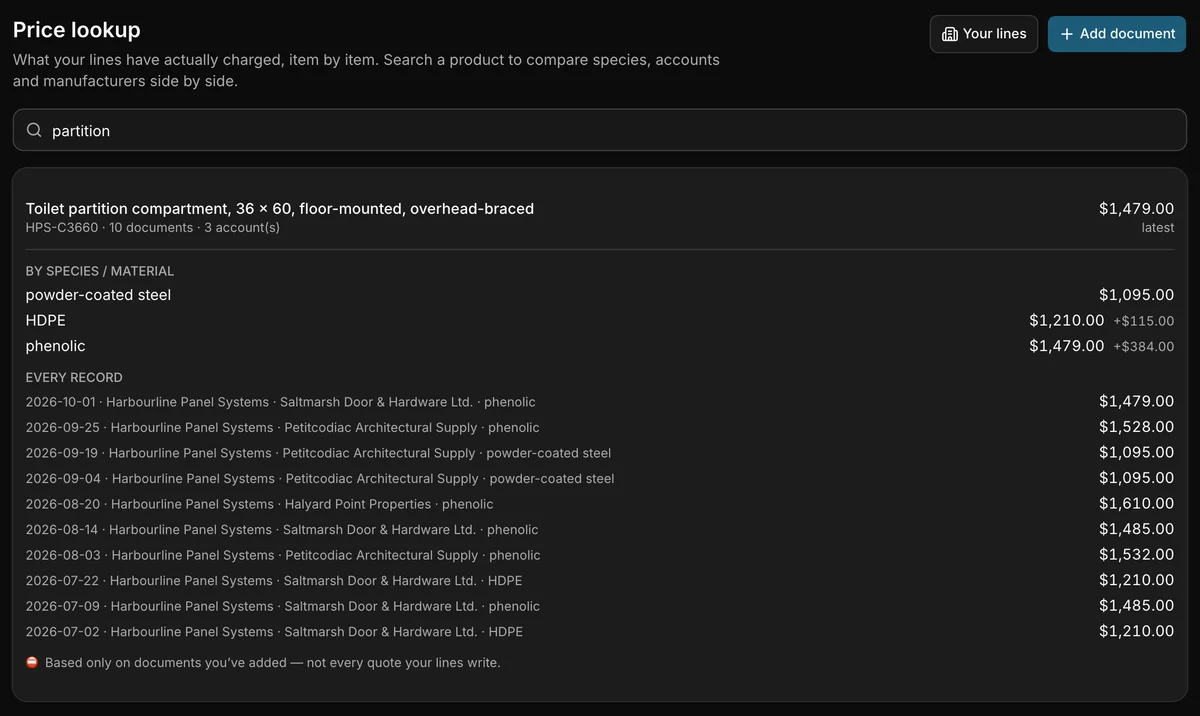
Task: Open the 2026-08-20 Halyard Point Properties record
Action: 600,504
